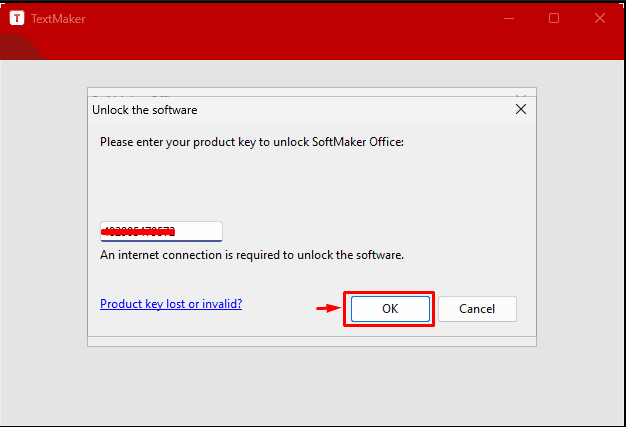Close the TextMaker main window

600,18
